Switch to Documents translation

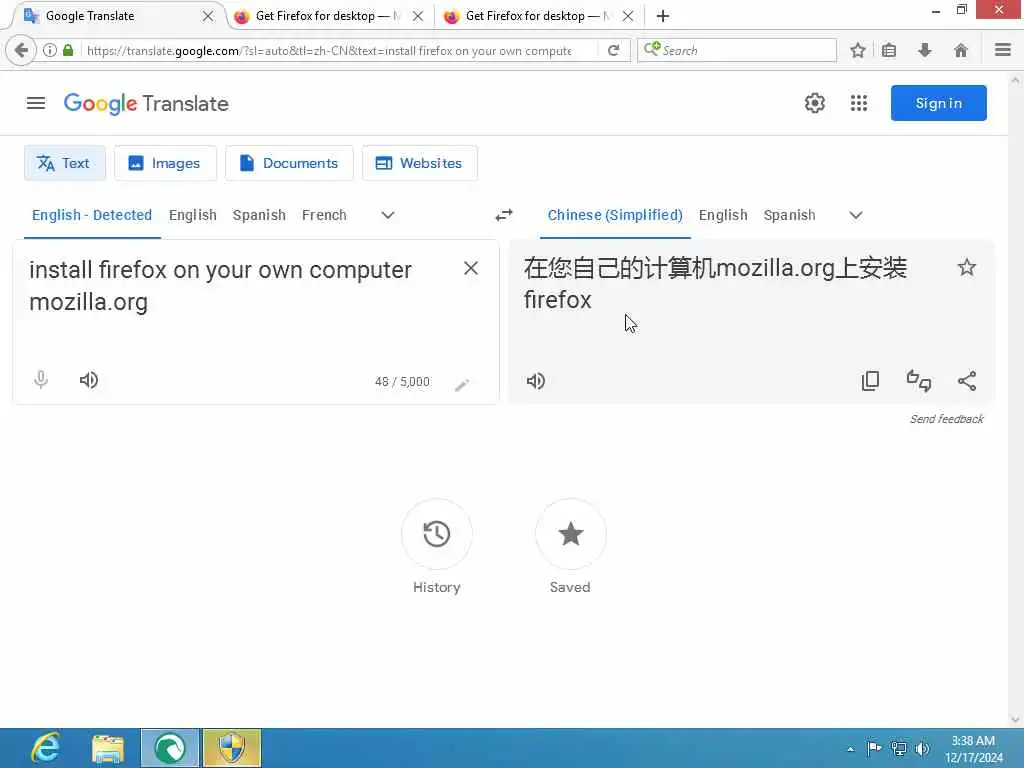pos(289,163)
